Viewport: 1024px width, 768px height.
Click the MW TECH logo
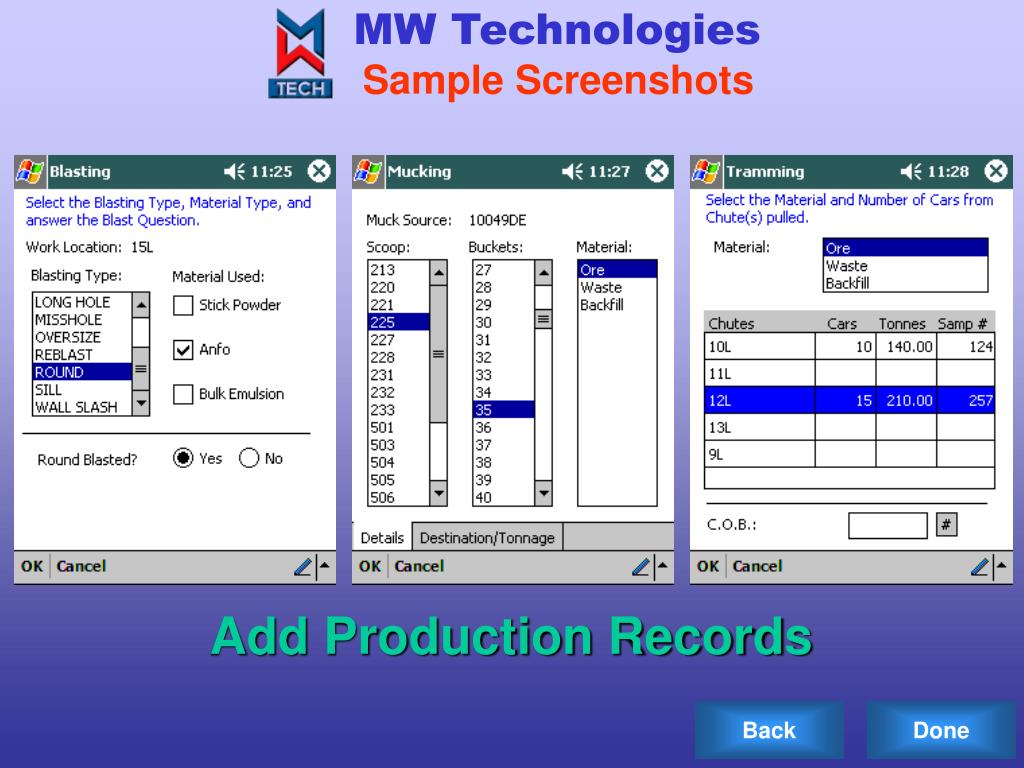coord(300,54)
